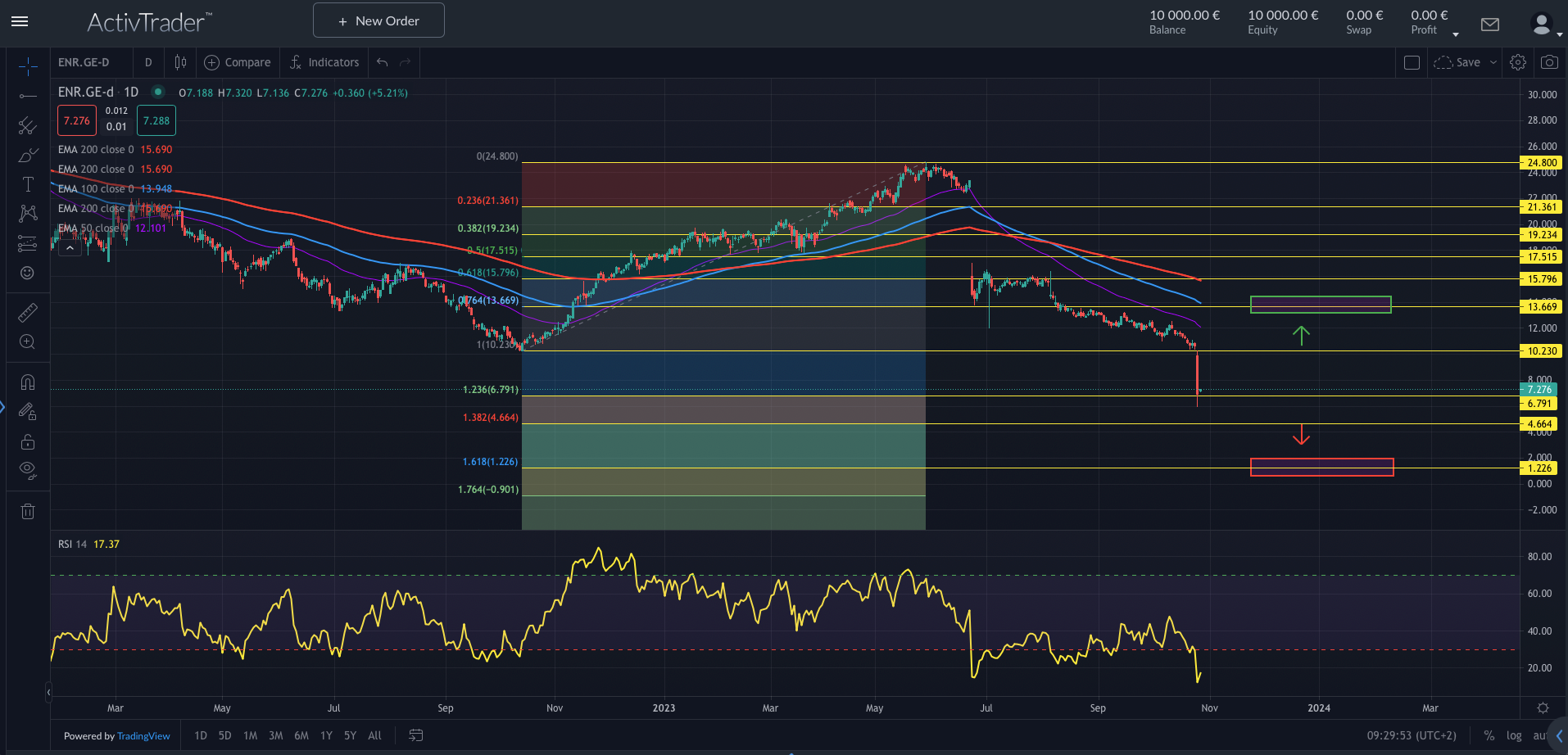Open the user account dropdown
1568x755 pixels.
1545,25
